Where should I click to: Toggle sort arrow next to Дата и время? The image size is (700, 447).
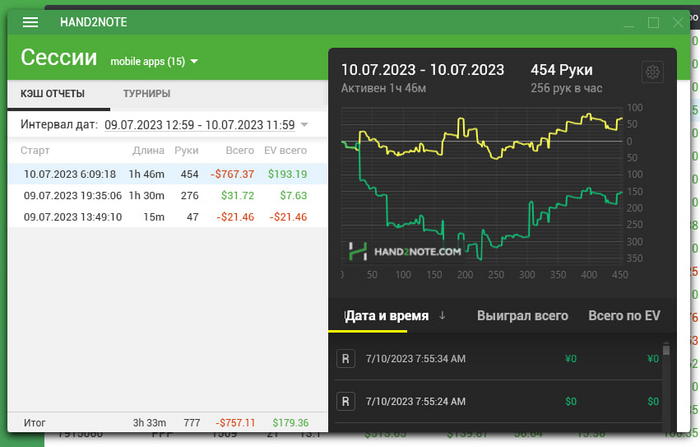442,315
